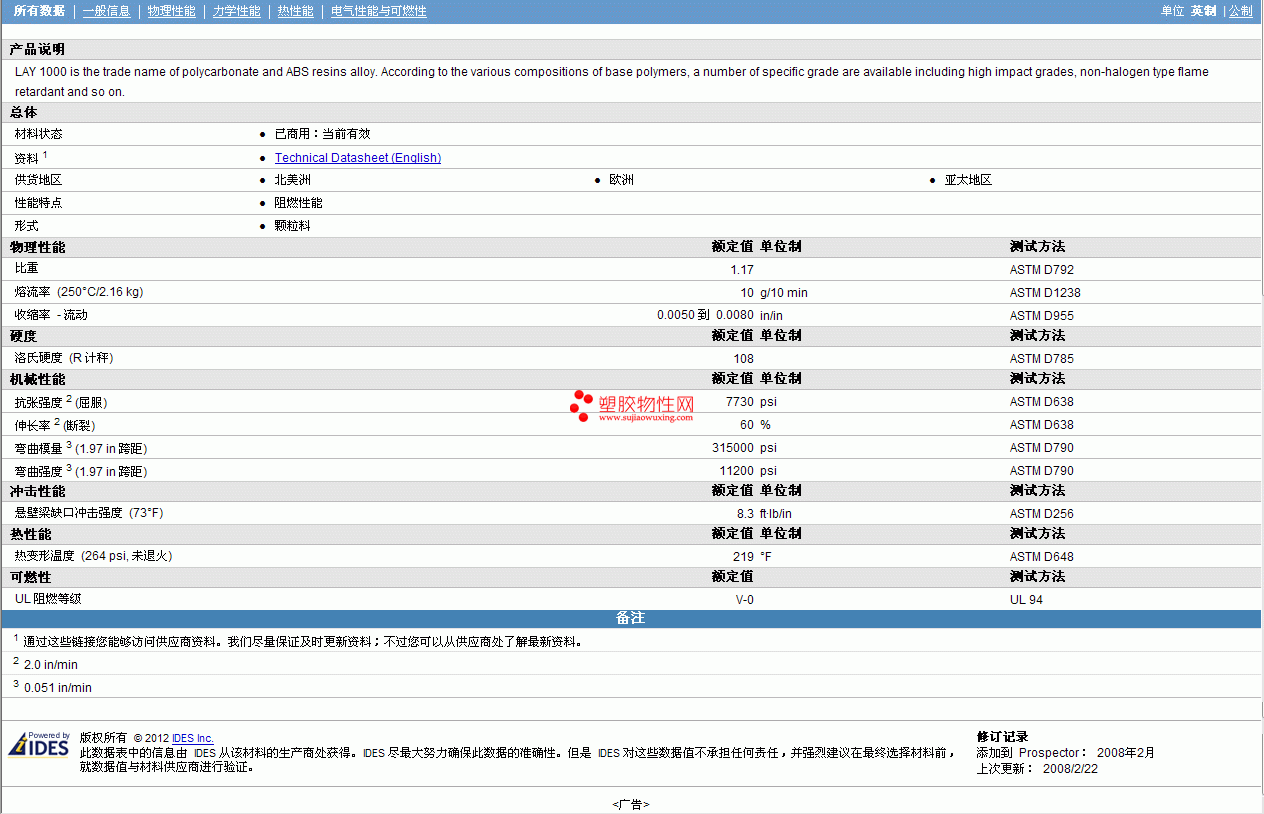Click the 11200 flexural strength value
The height and width of the screenshot is (814, 1264).
click(737, 471)
